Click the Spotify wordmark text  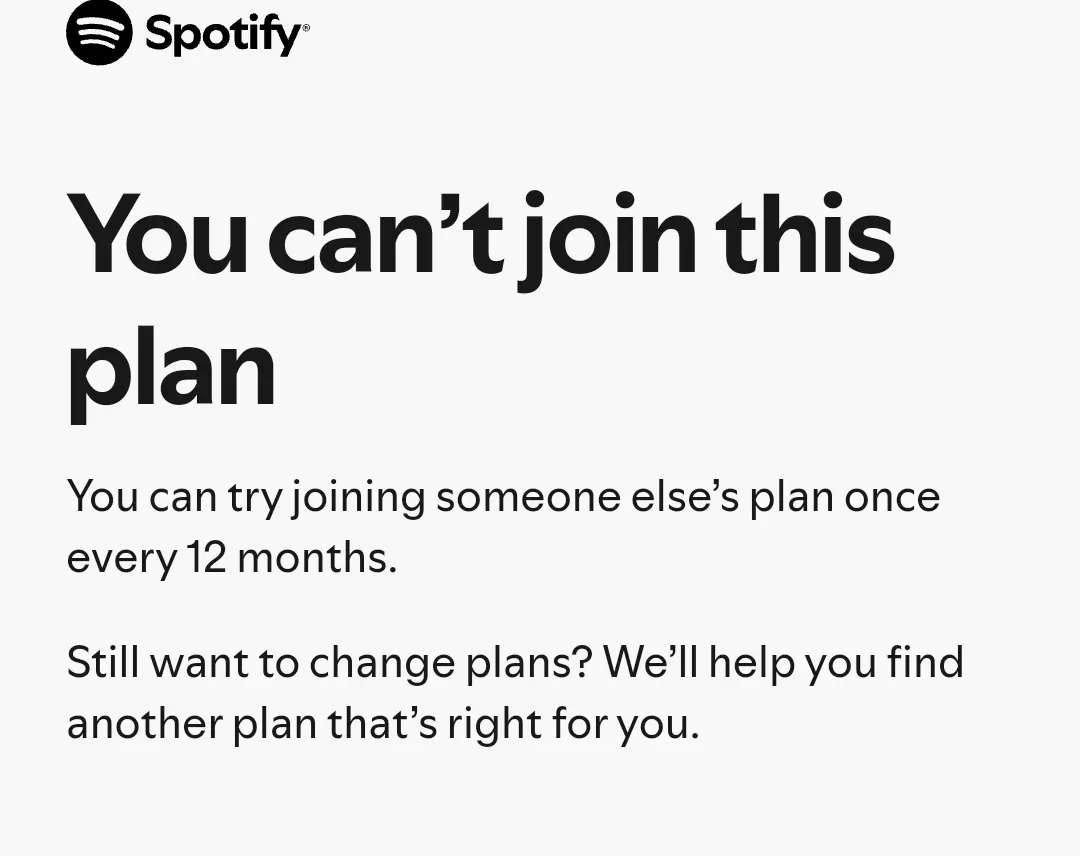coord(223,35)
